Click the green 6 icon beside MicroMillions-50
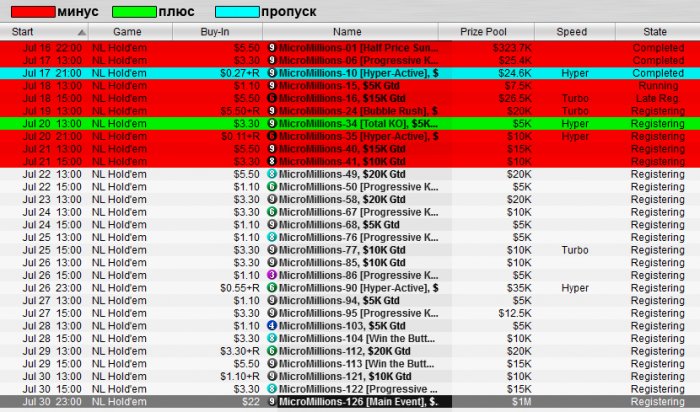 [x=272, y=187]
